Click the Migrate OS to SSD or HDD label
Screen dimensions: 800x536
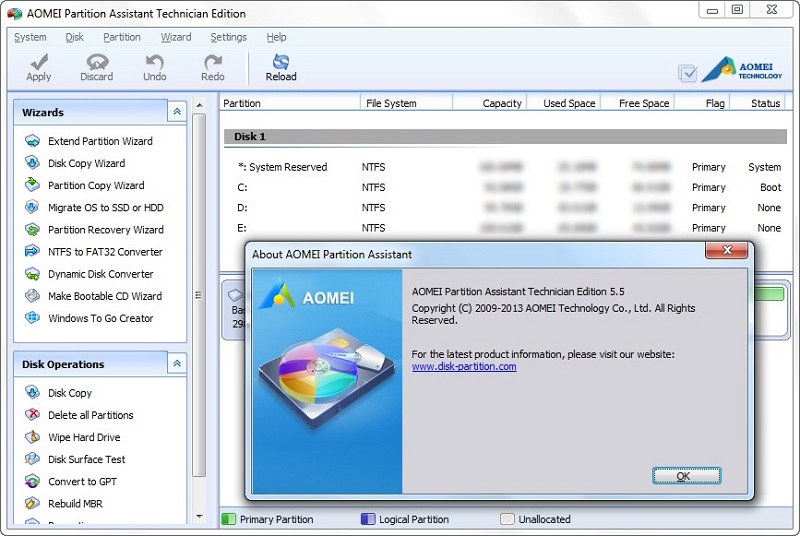point(106,207)
